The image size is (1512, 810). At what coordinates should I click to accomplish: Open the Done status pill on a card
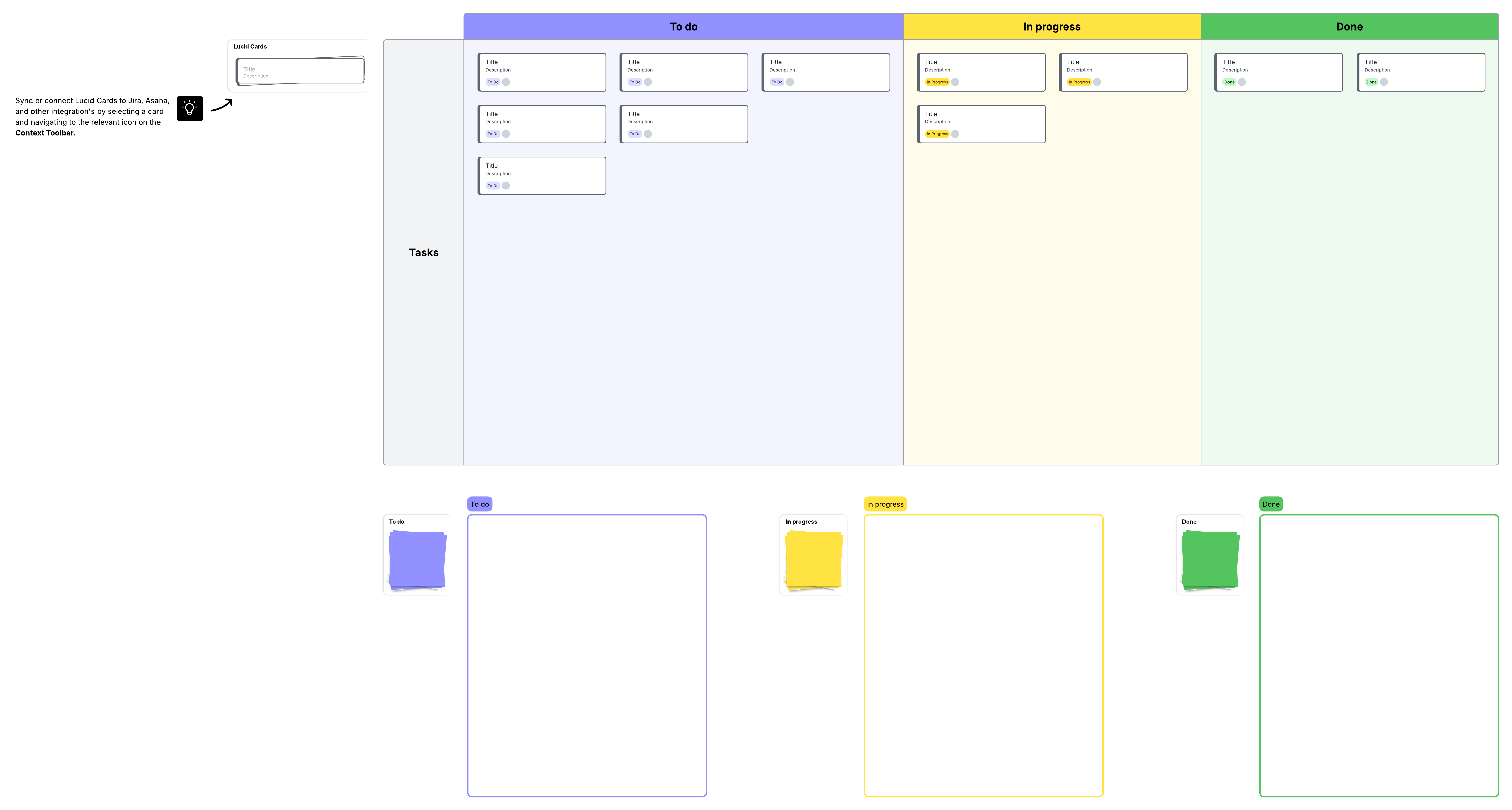[1229, 82]
